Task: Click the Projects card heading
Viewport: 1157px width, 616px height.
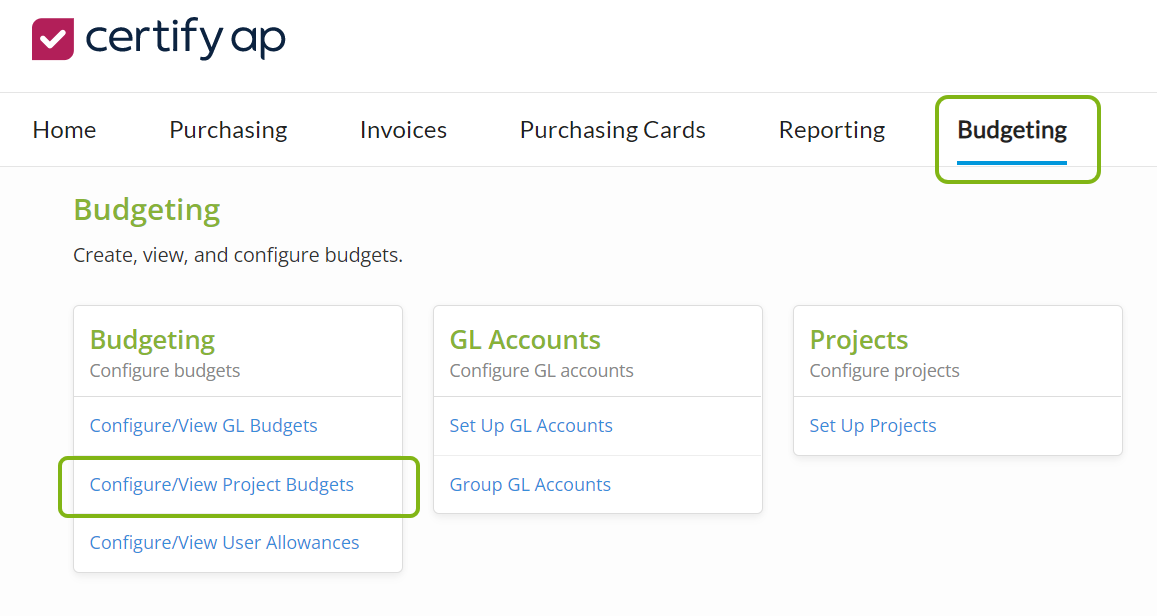Action: coord(858,340)
